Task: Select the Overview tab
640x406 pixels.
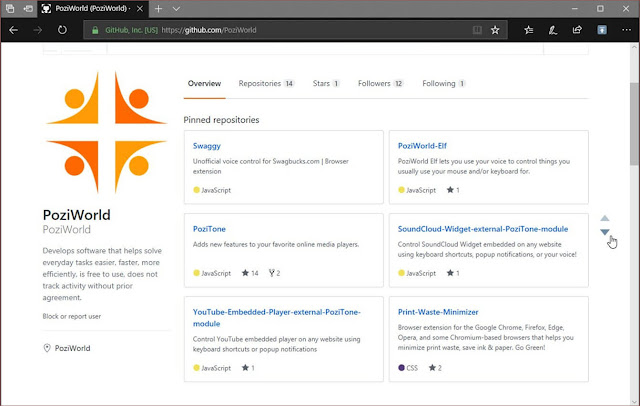Action: tap(204, 83)
